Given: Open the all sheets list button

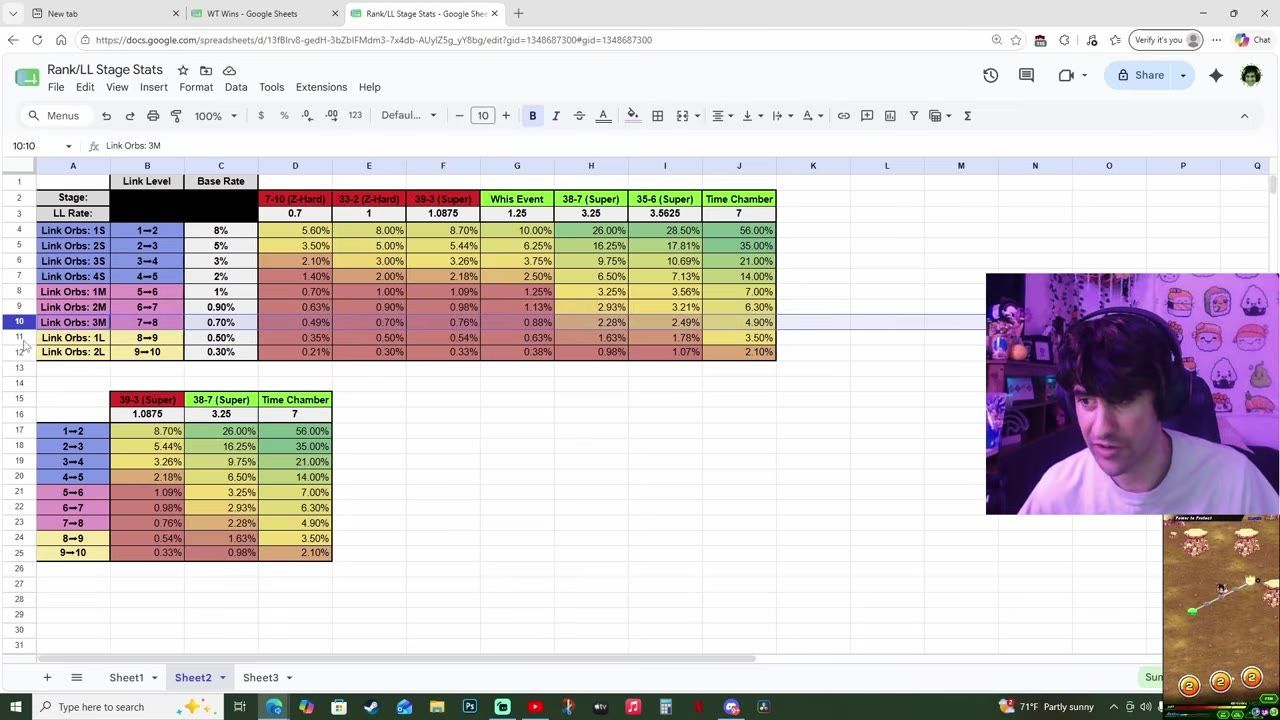Looking at the screenshot, I should click(x=76, y=678).
